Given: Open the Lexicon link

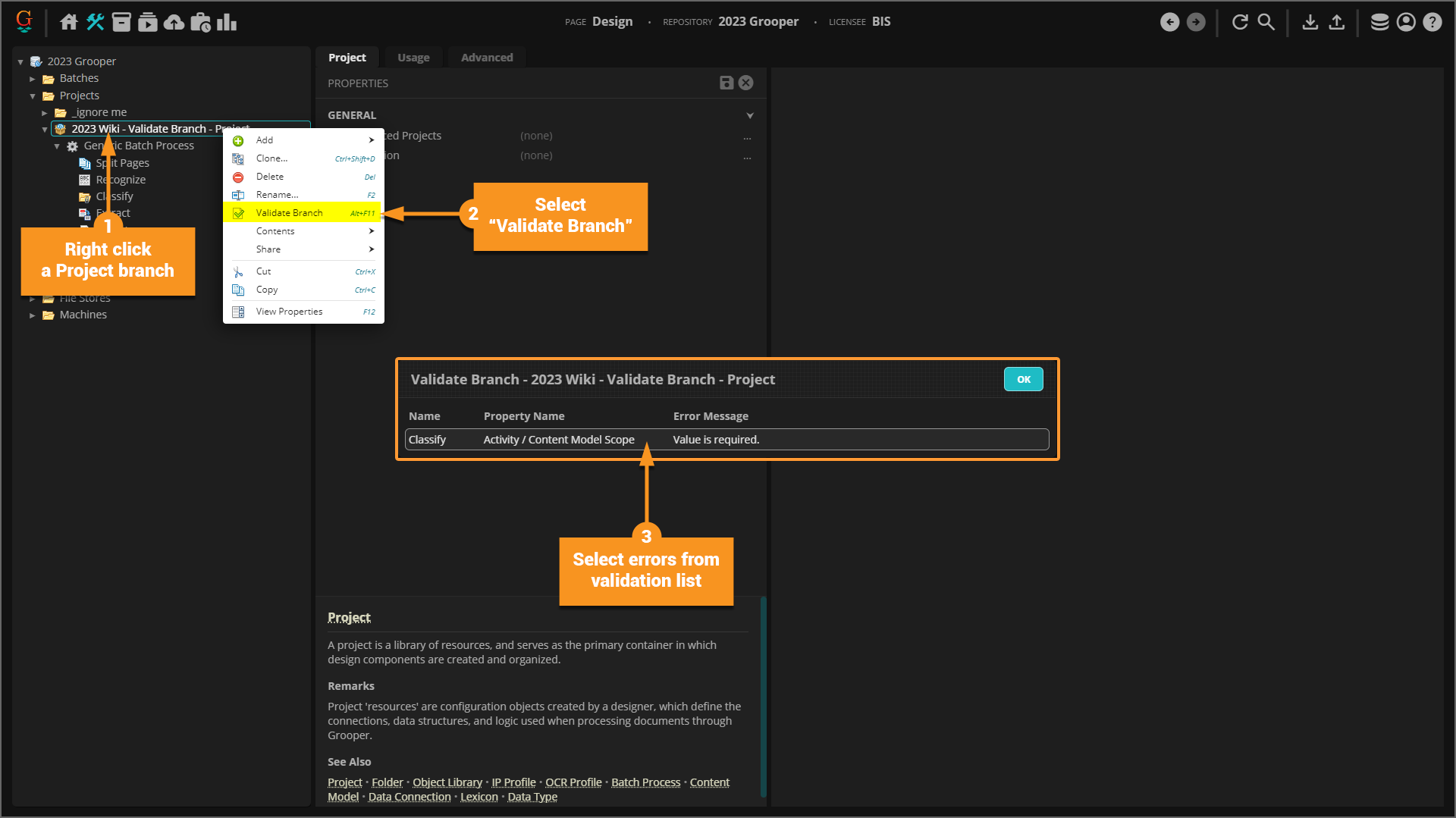Looking at the screenshot, I should [x=479, y=797].
